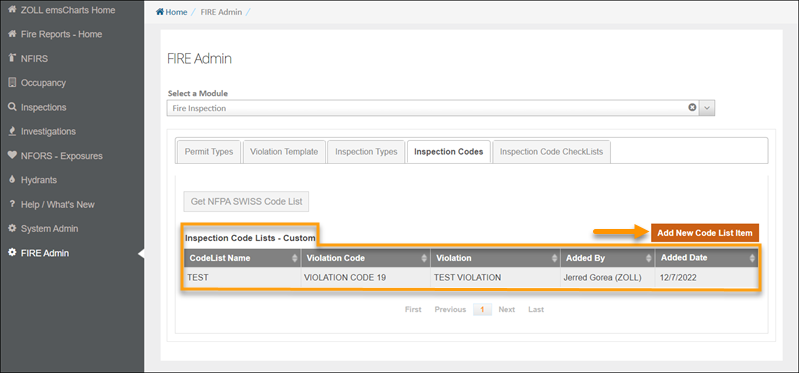Click the Inspections magnifier icon
The height and width of the screenshot is (373, 799).
click(x=13, y=107)
